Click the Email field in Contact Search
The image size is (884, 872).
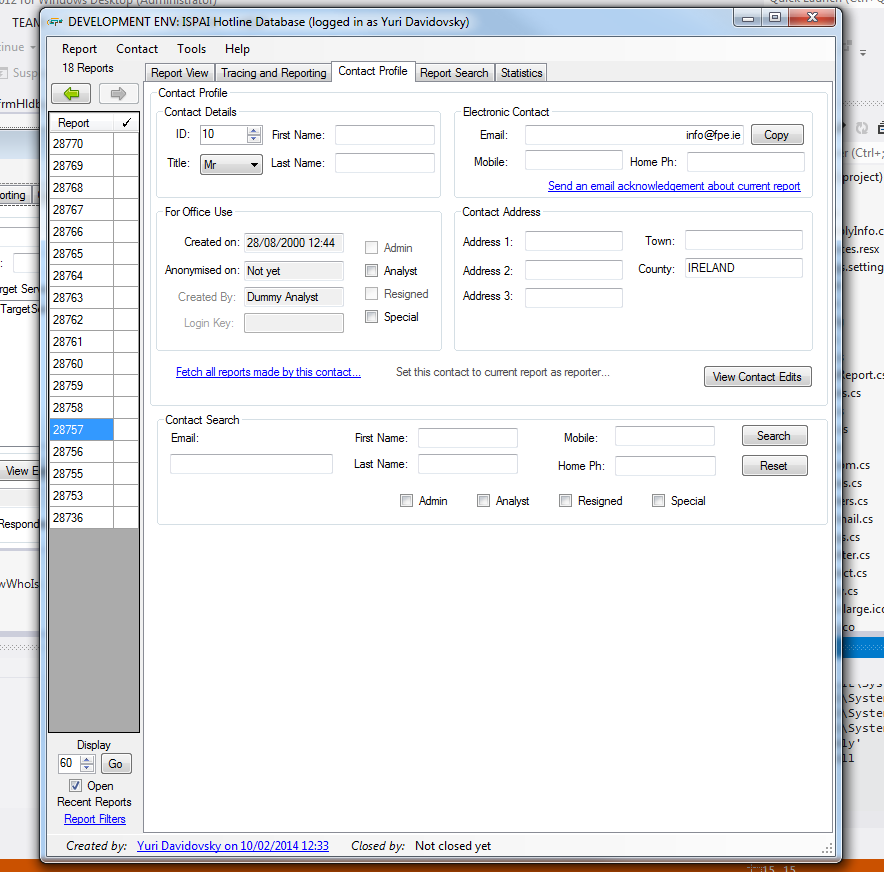pyautogui.click(x=251, y=464)
